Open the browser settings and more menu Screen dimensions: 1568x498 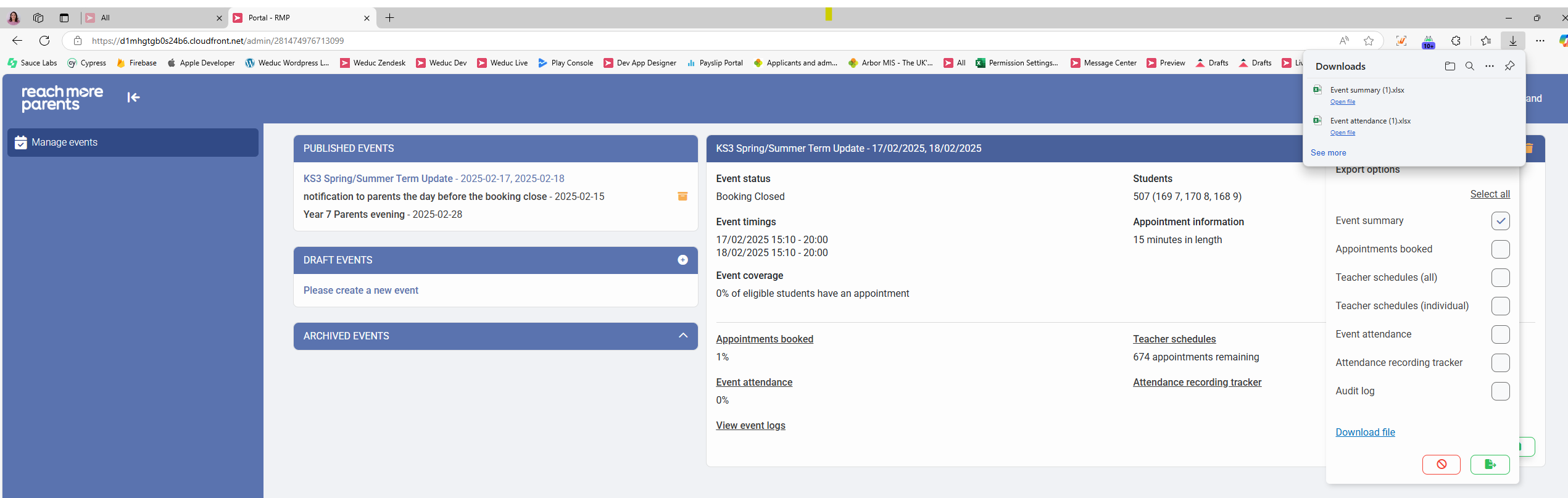click(x=1540, y=41)
